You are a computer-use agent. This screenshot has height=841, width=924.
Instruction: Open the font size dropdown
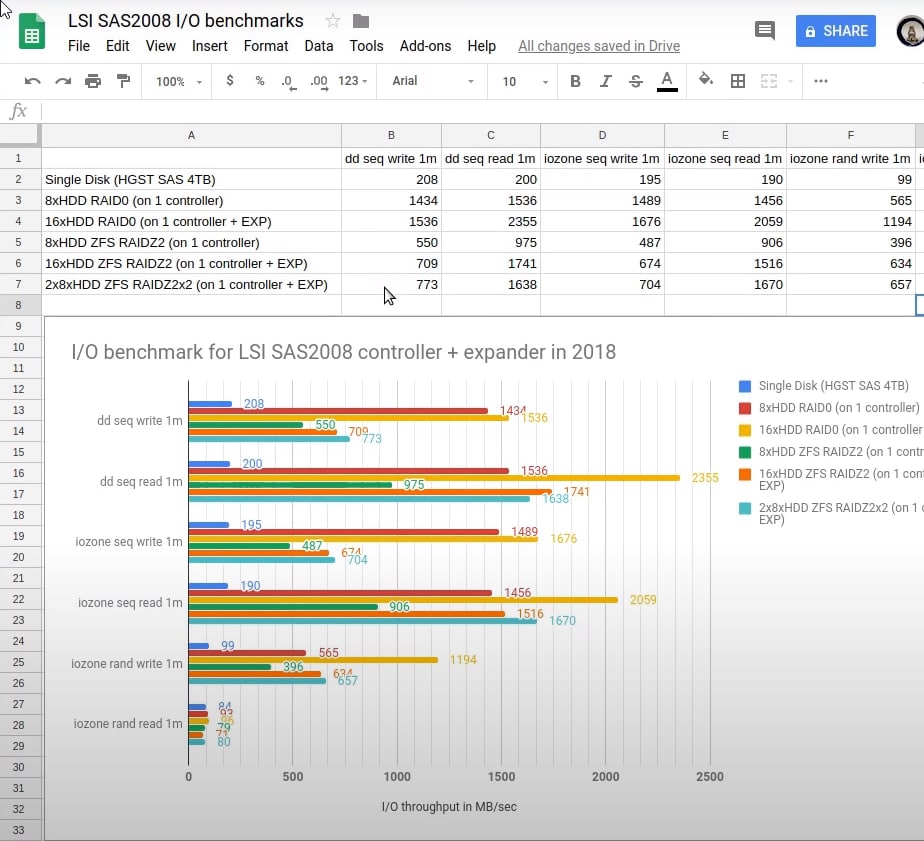click(x=524, y=81)
